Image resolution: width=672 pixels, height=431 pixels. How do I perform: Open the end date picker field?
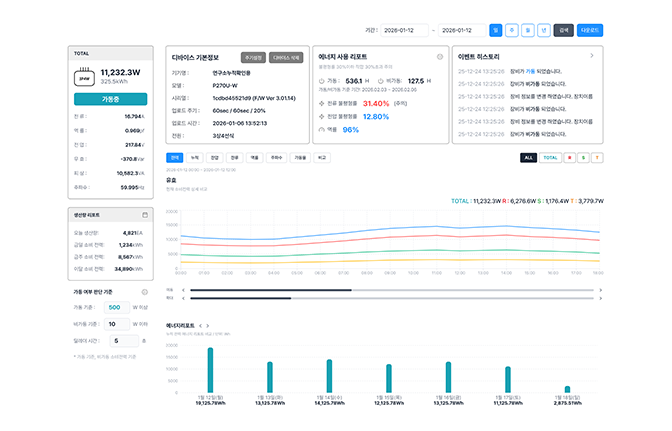[x=462, y=31]
